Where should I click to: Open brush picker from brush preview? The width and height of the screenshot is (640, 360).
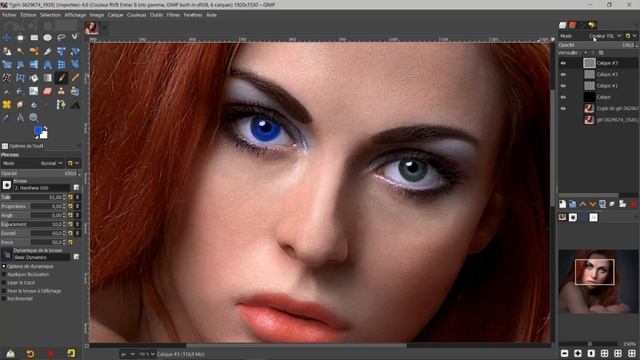tap(7, 185)
